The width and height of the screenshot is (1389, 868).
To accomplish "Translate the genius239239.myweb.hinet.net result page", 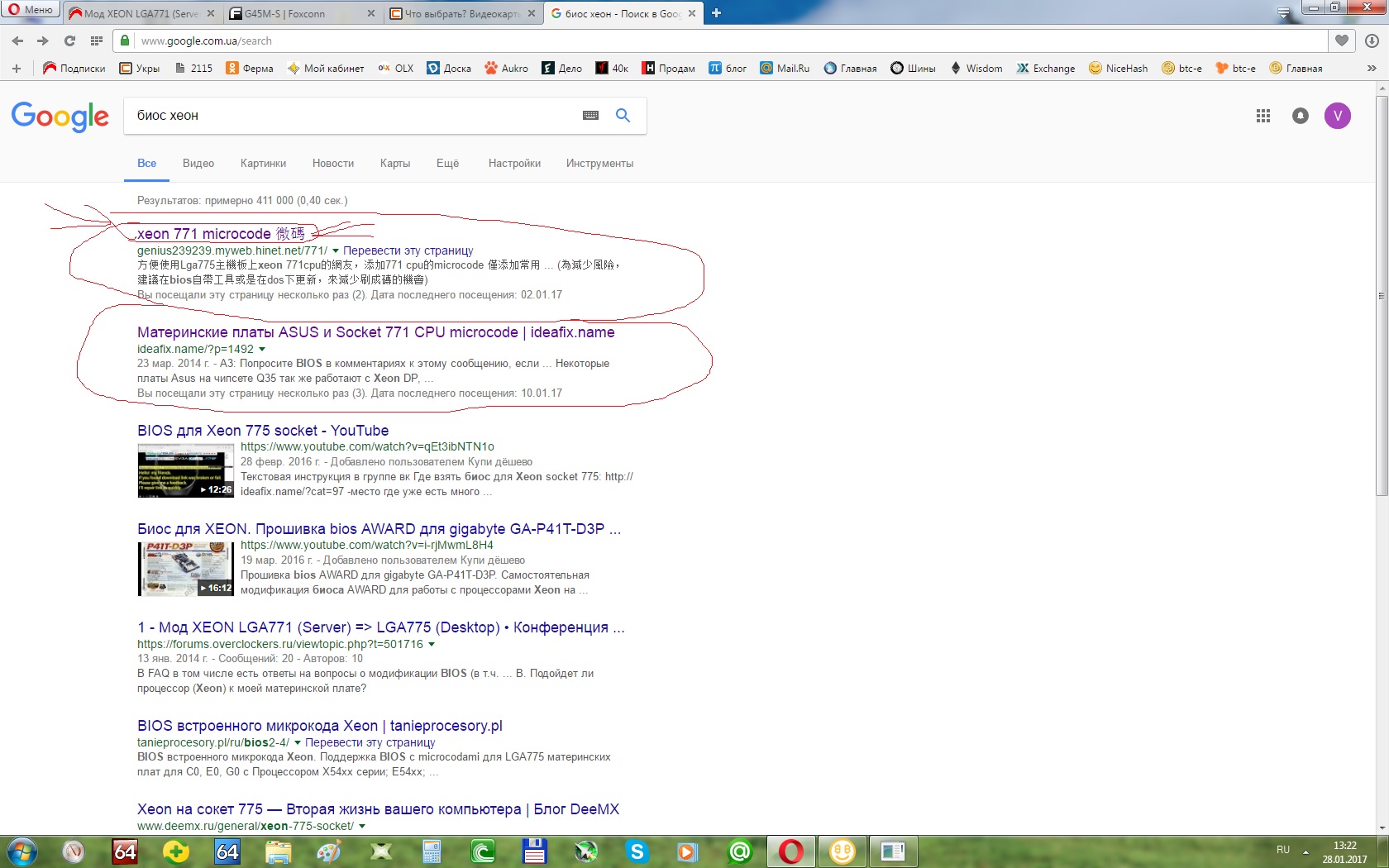I will 408,250.
